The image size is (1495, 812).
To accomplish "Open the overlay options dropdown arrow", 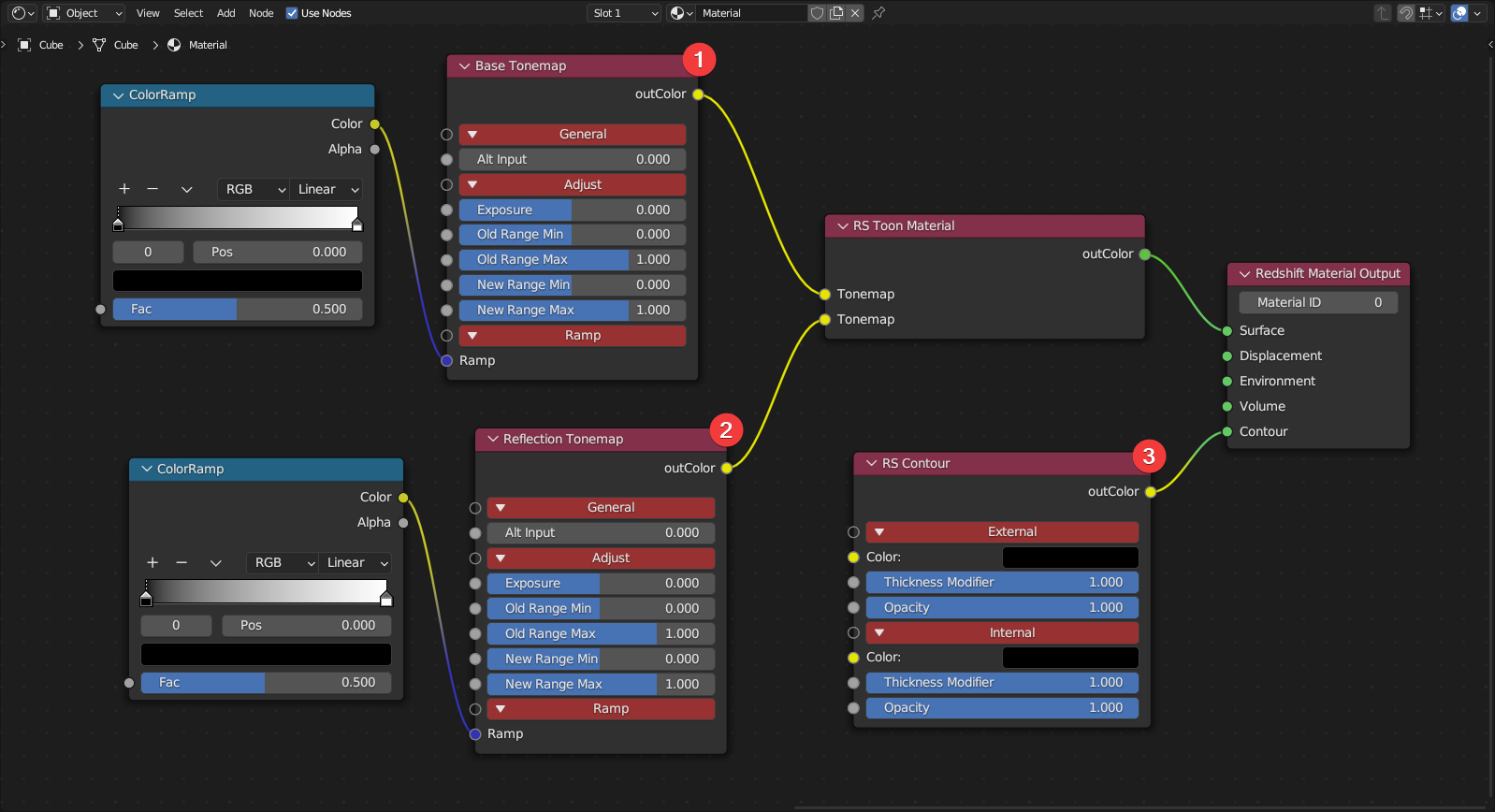I will tap(1477, 13).
